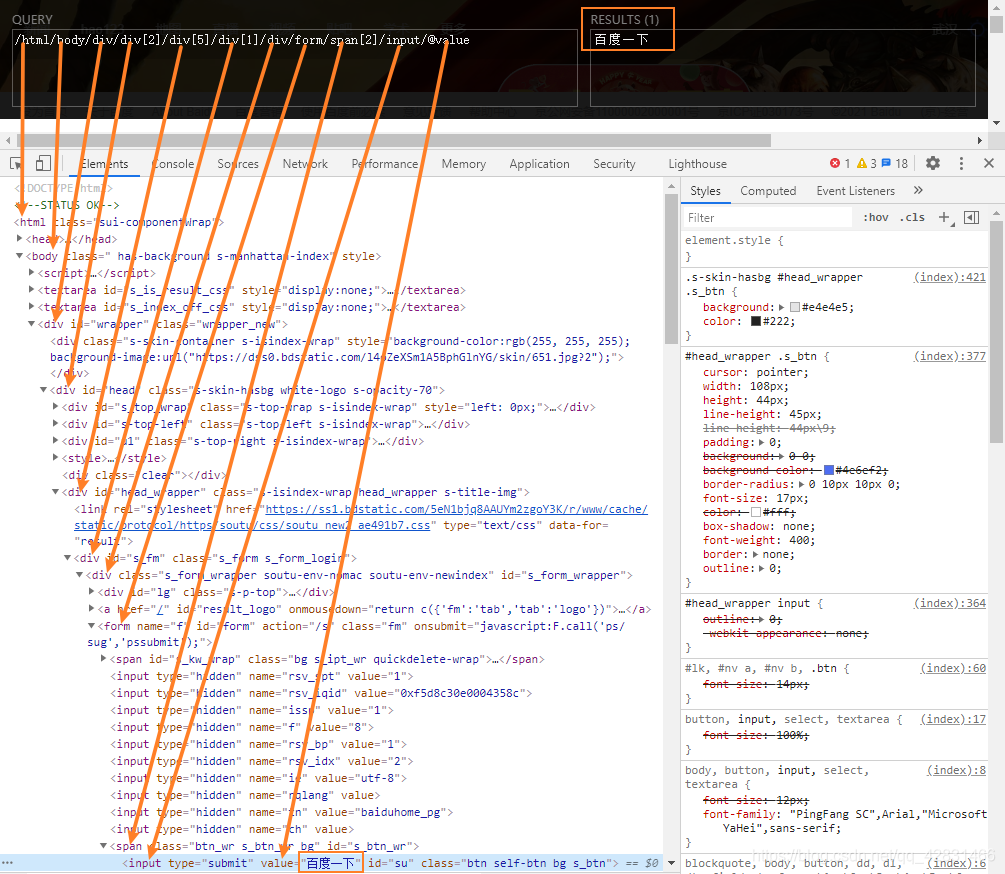Toggle the computed styles sidebar icon
The width and height of the screenshot is (1005, 874).
point(972,218)
